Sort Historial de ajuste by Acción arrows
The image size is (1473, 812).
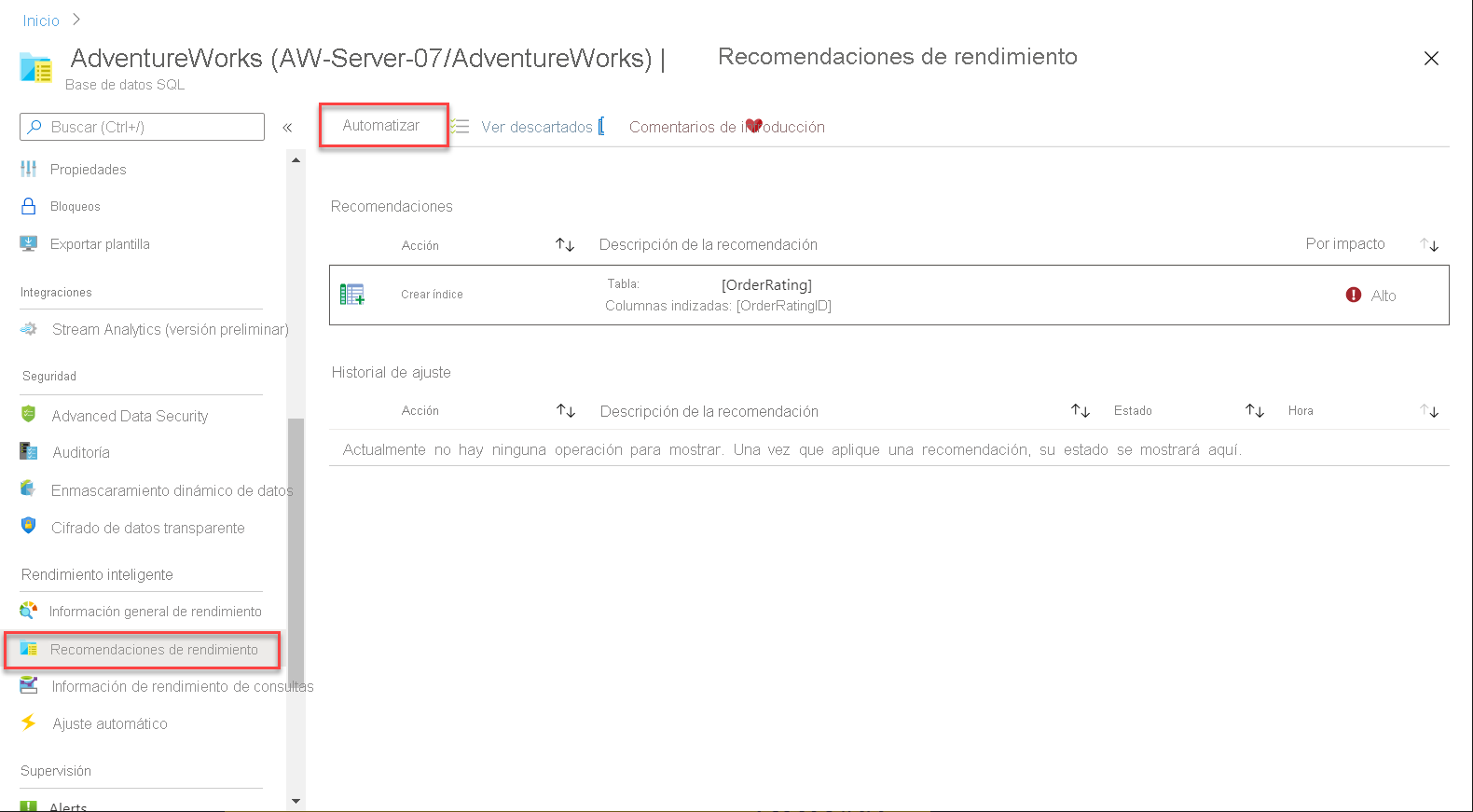566,410
